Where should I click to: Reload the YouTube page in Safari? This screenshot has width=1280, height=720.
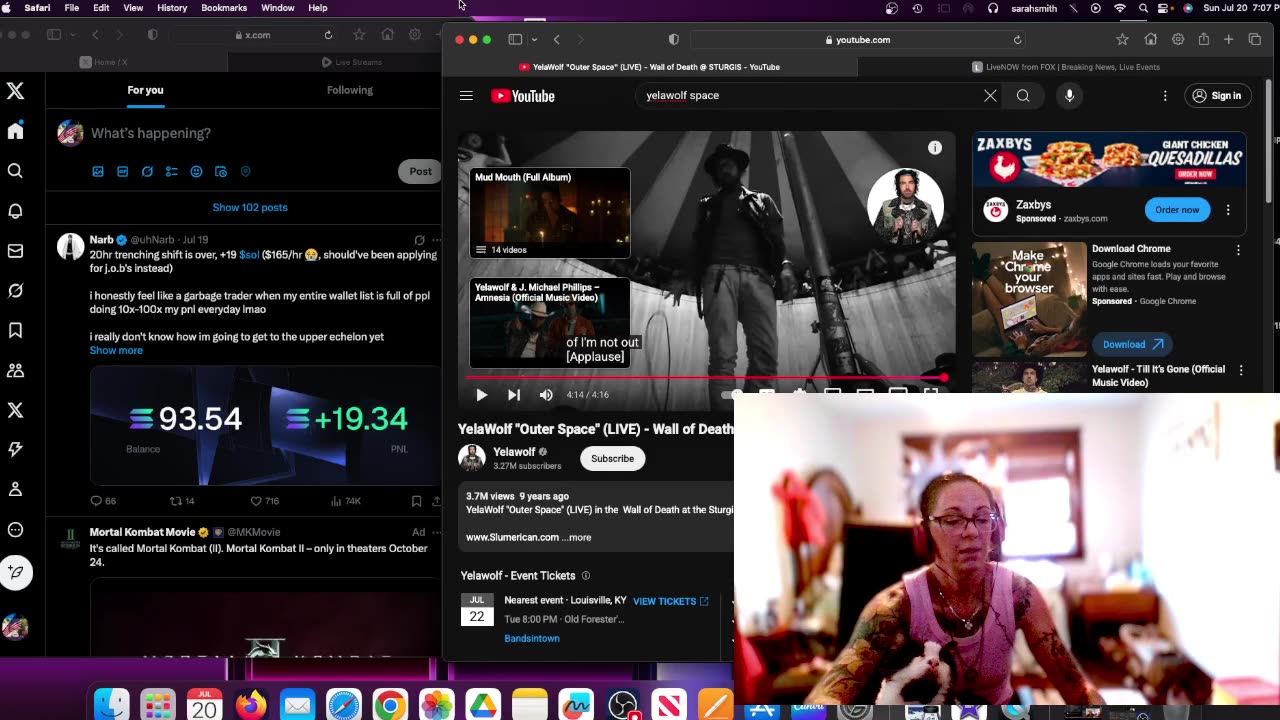[1017, 40]
